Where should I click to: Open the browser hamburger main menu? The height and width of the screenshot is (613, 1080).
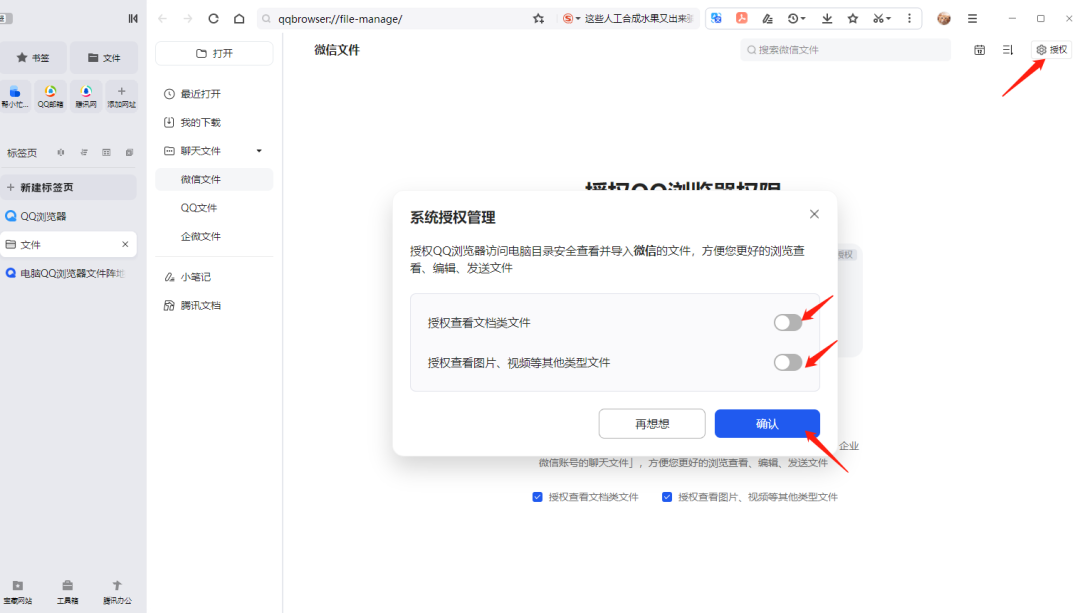[973, 19]
